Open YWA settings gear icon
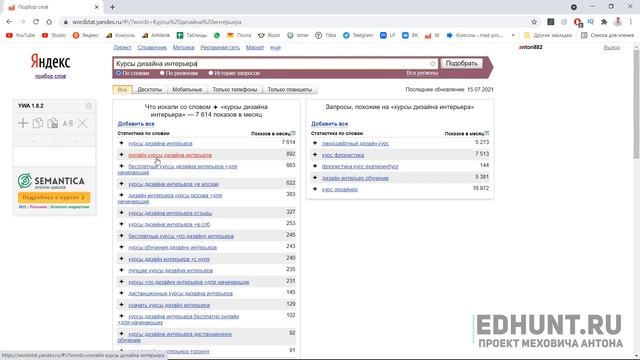The height and width of the screenshot is (360, 640). (89, 106)
